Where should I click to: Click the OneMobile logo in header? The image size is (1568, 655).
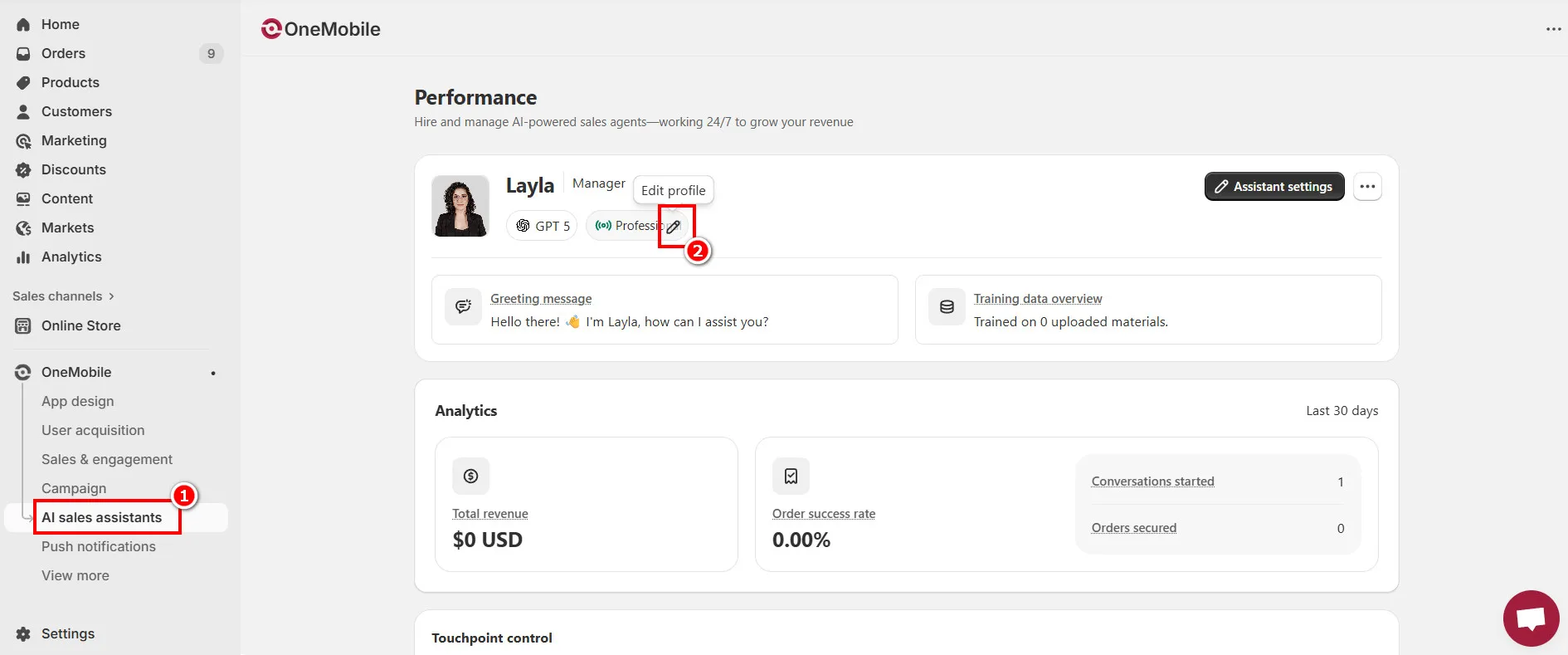[320, 29]
